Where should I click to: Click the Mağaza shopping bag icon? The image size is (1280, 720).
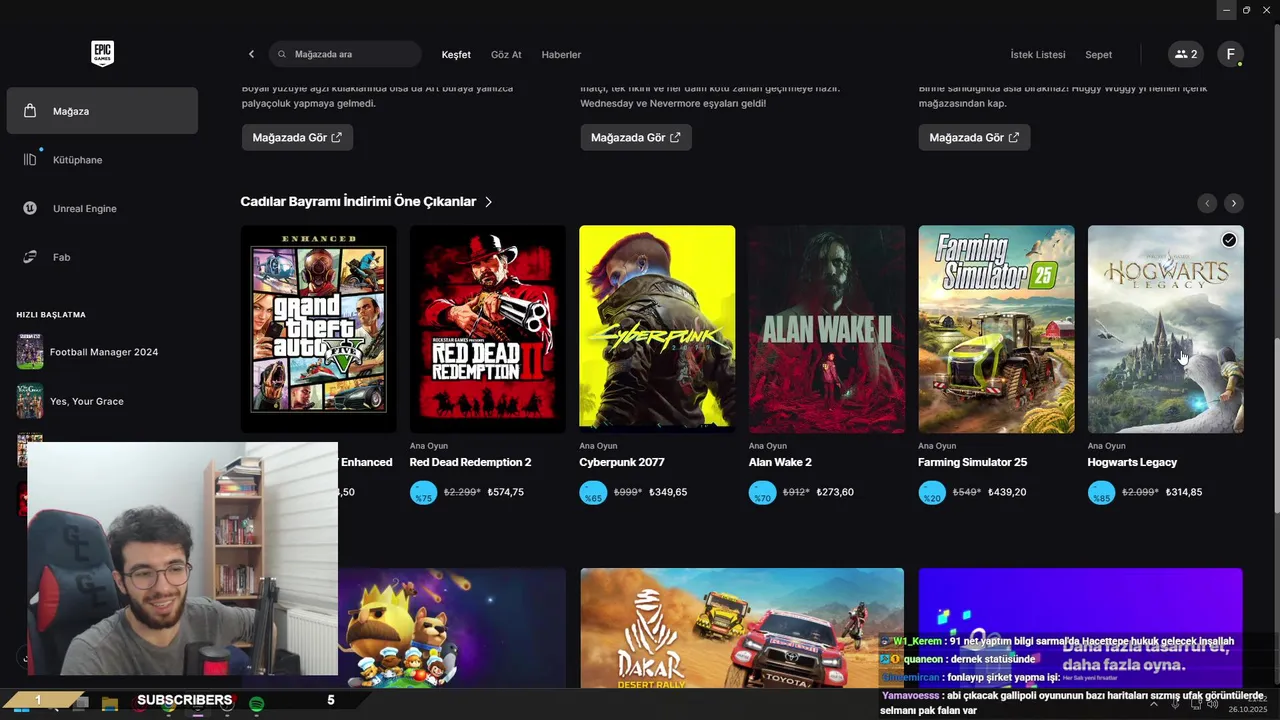(x=30, y=111)
